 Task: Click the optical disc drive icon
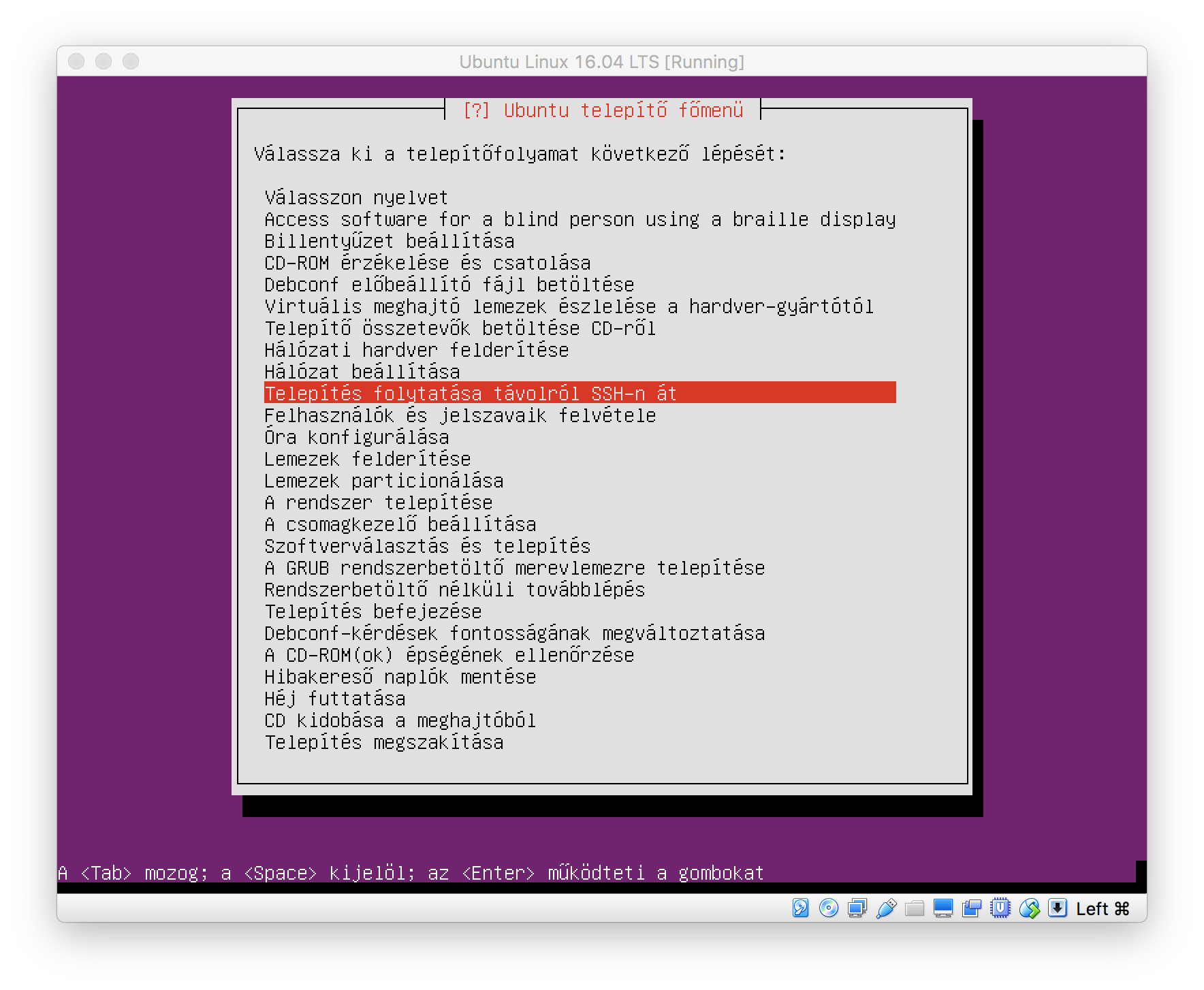click(829, 908)
